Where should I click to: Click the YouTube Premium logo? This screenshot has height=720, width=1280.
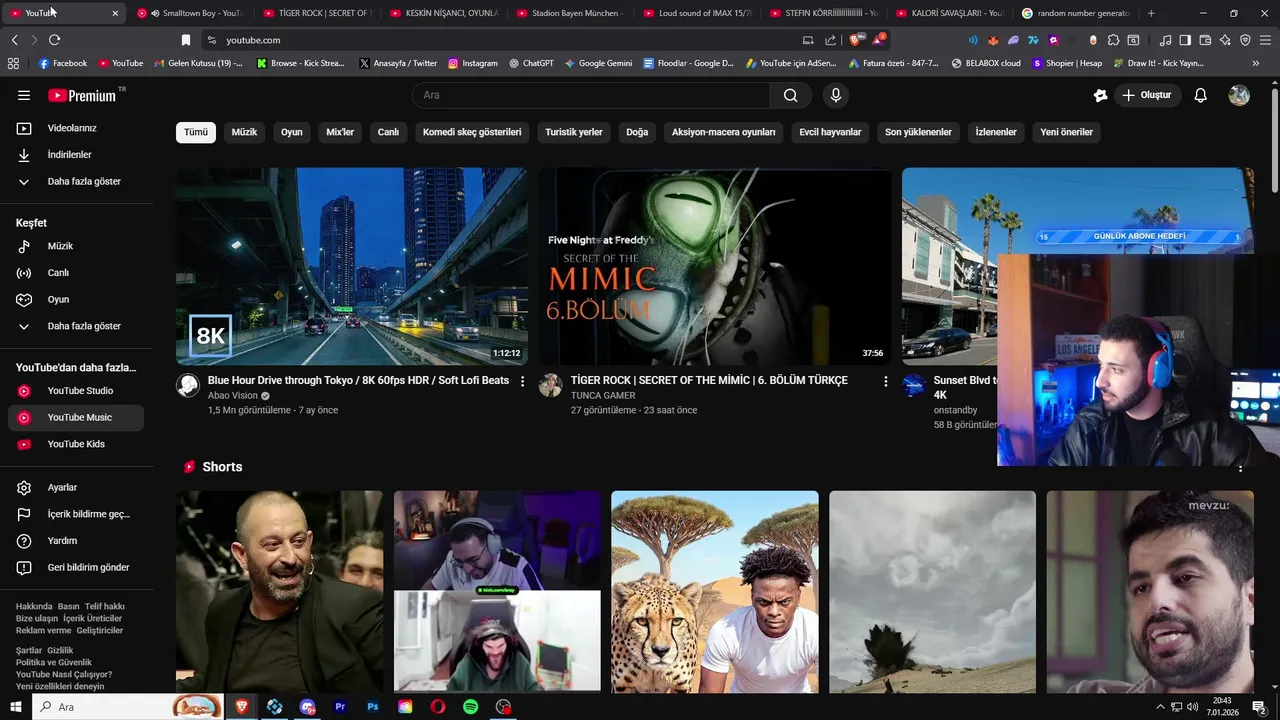(82, 95)
